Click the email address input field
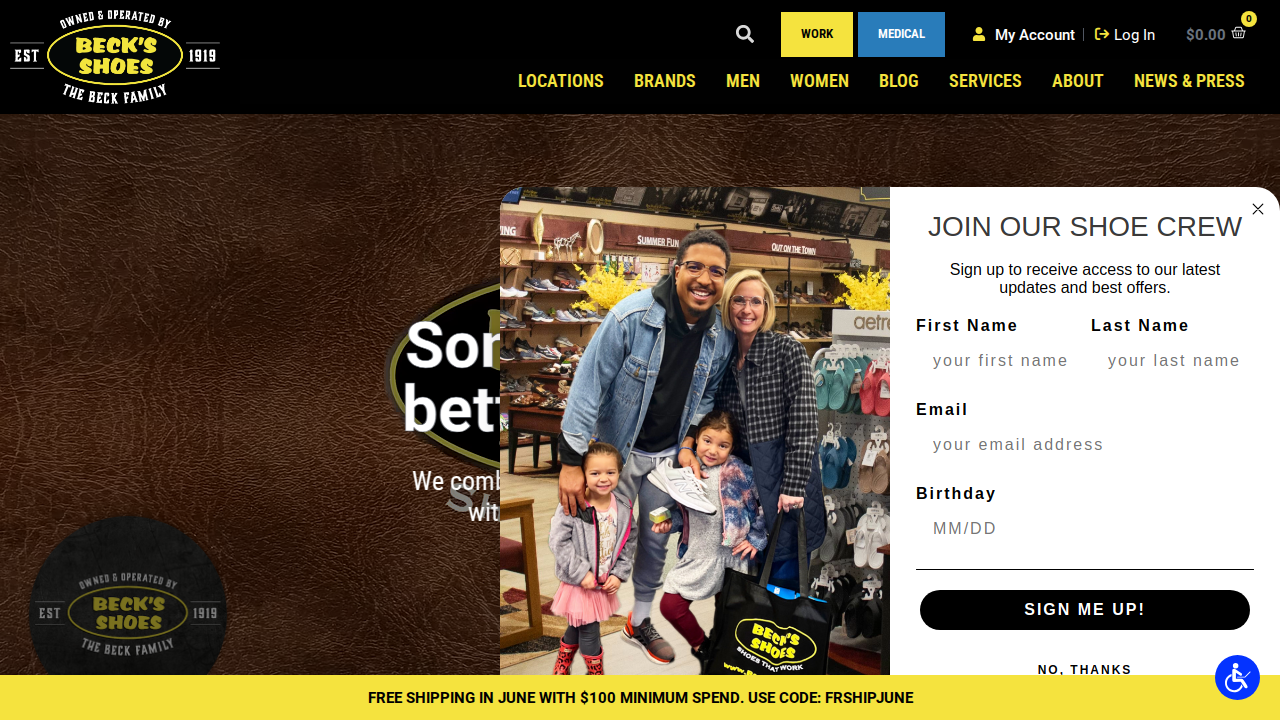The height and width of the screenshot is (720, 1280). pyautogui.click(x=1085, y=445)
